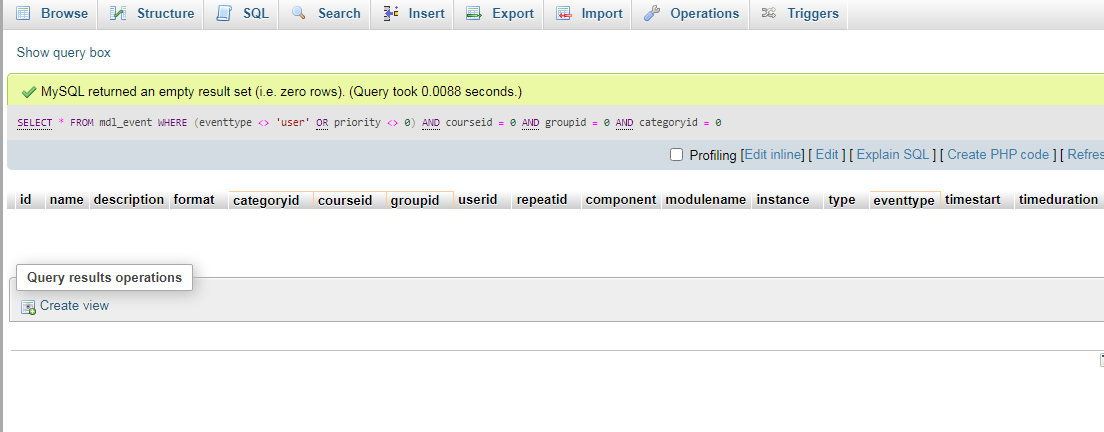Click the SQL tab document icon
1104x432 pixels.
tap(224, 13)
